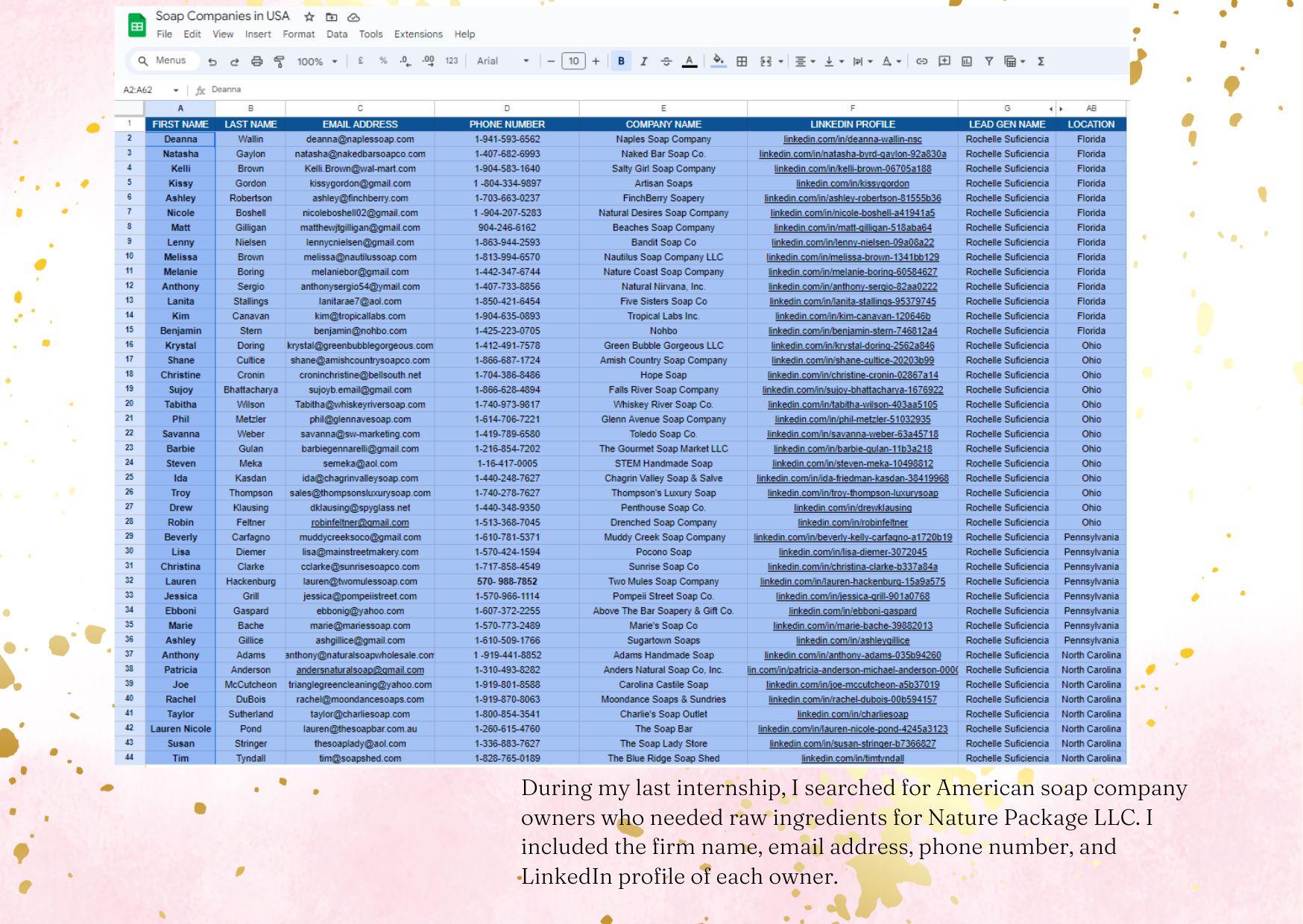1303x924 pixels.
Task: Click the Print icon
Action: tap(257, 62)
